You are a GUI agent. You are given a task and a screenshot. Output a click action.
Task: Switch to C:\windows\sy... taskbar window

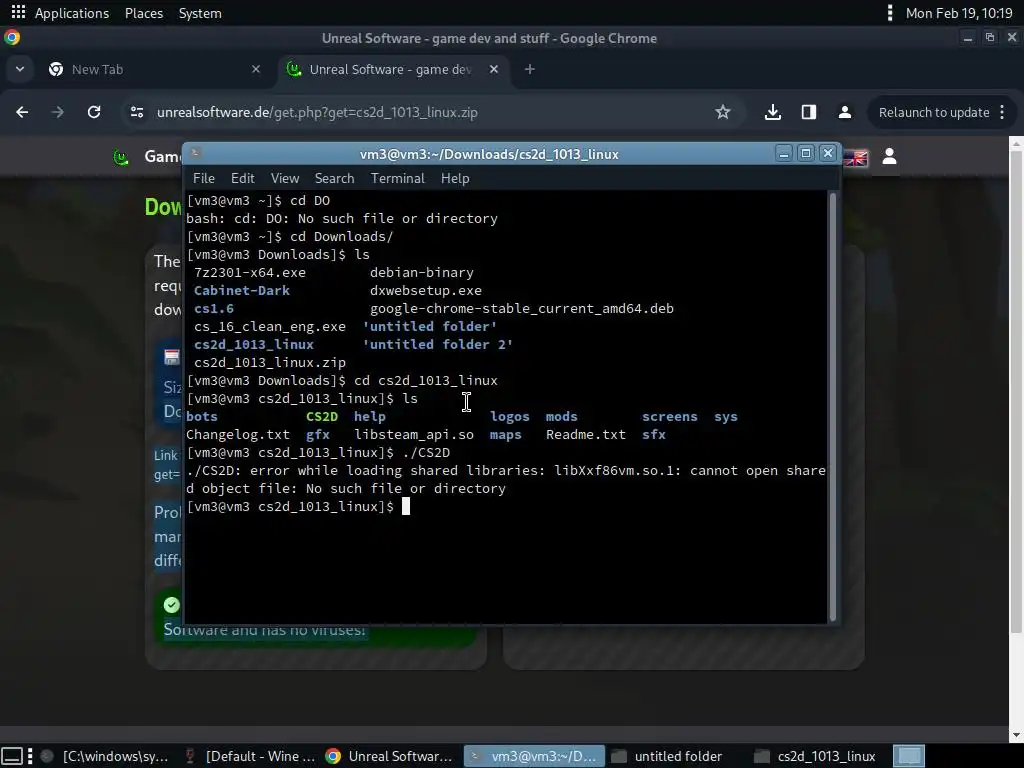106,756
